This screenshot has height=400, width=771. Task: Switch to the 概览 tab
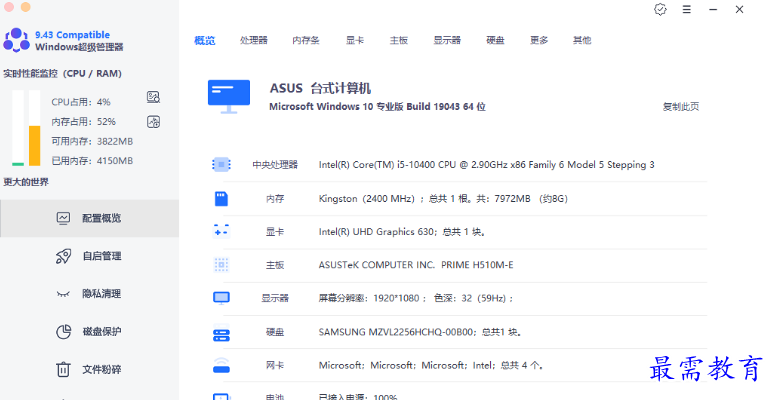point(205,40)
